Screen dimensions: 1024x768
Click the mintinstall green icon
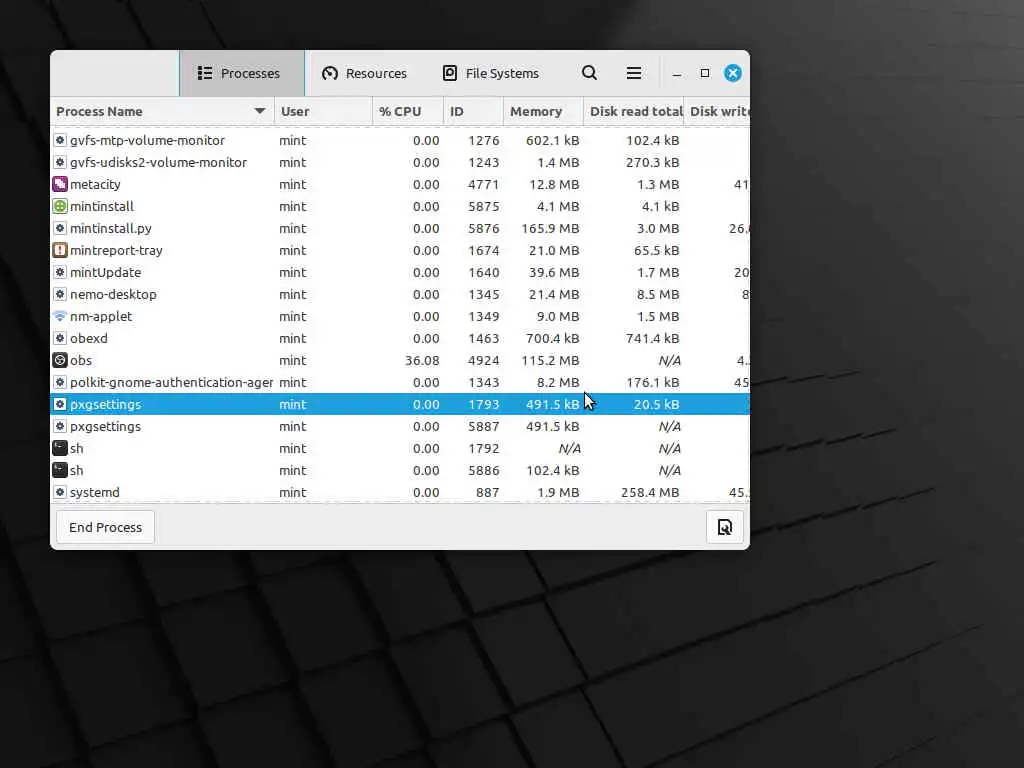pos(60,206)
